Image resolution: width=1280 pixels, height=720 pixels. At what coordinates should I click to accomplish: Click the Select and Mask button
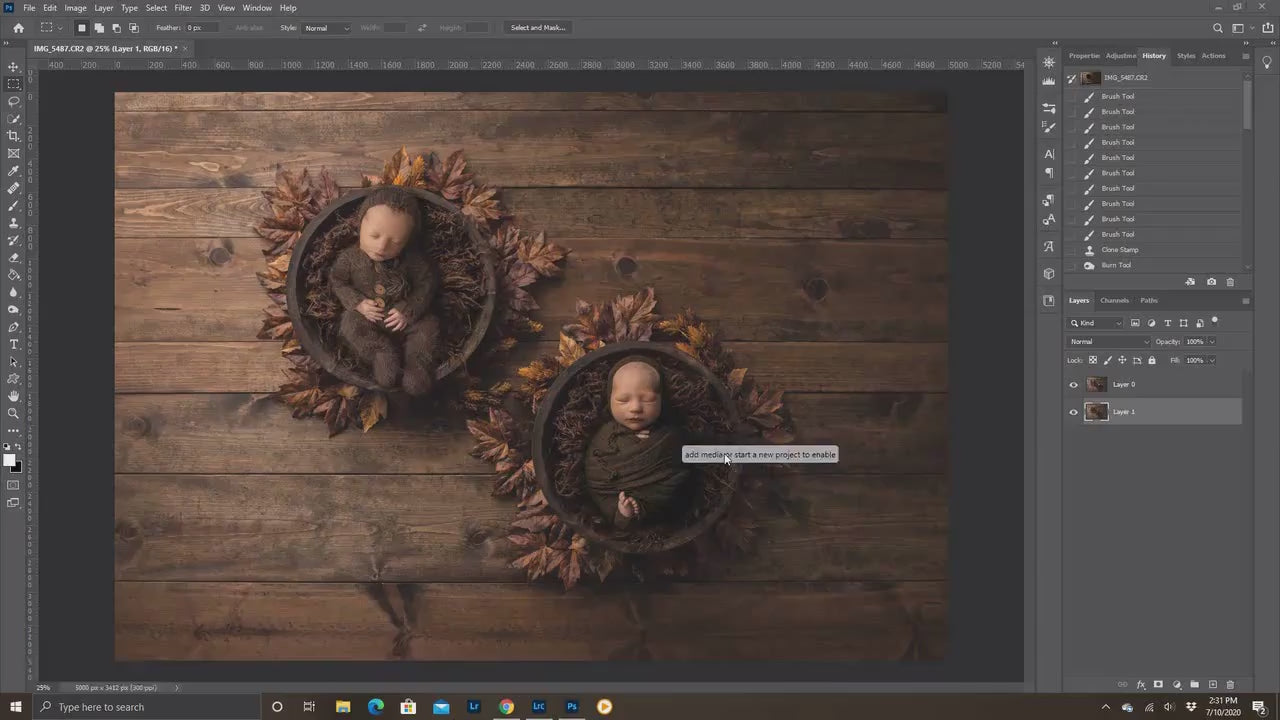tap(538, 27)
